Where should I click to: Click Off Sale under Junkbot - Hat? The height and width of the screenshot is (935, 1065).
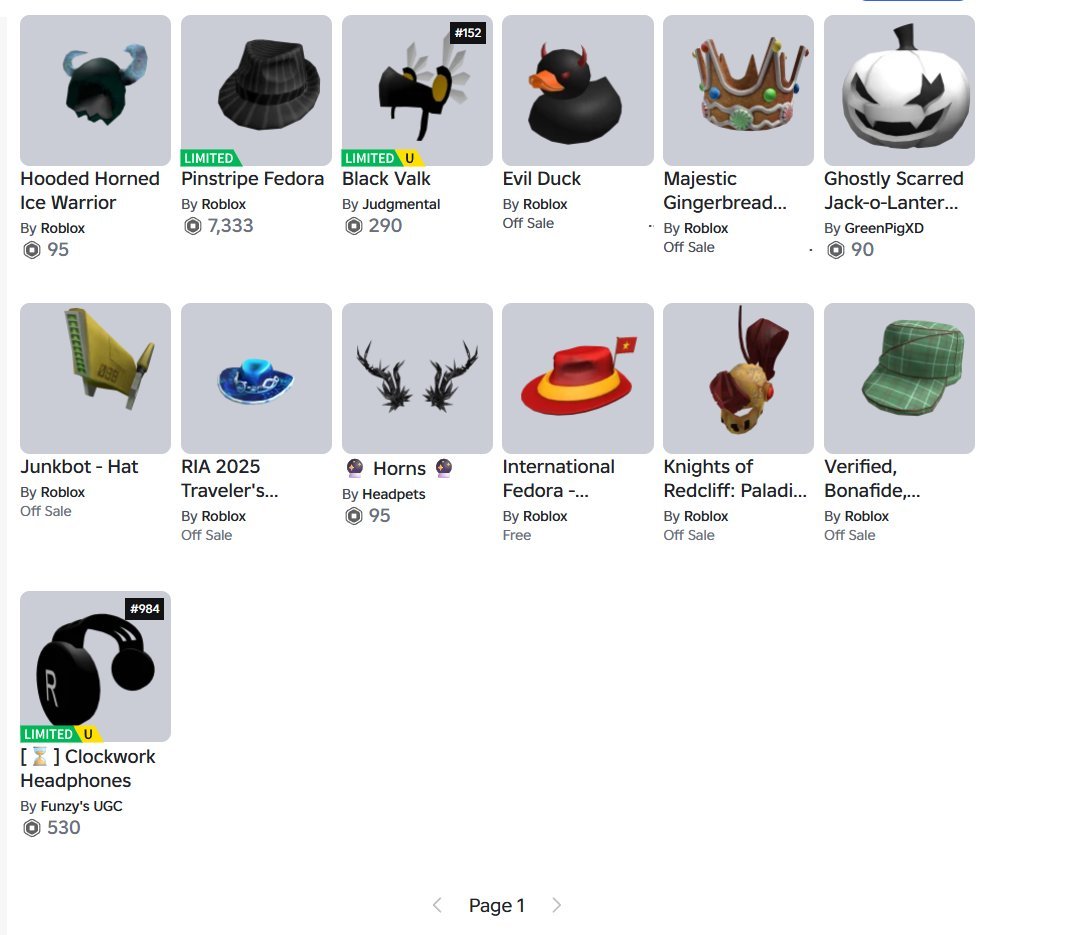46,511
